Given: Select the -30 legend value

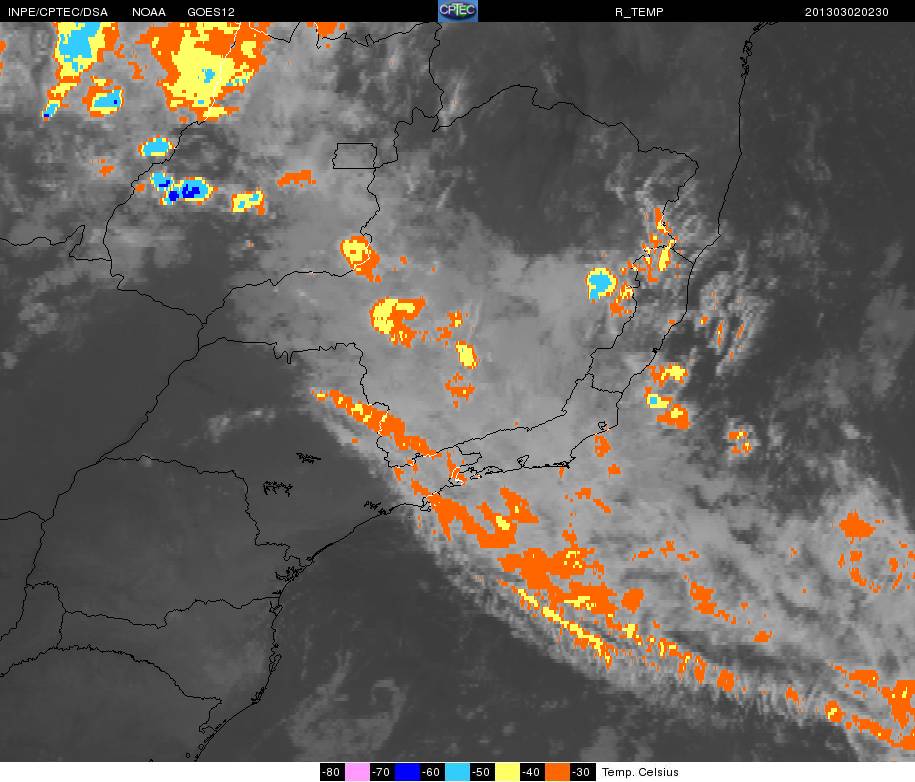Looking at the screenshot, I should point(582,771).
